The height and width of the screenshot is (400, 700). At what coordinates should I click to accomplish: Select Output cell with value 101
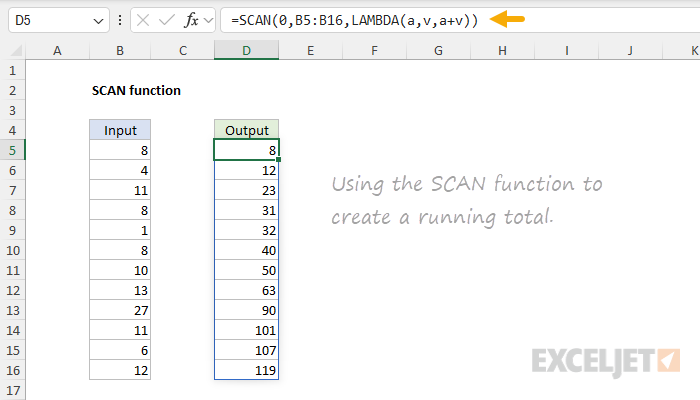pyautogui.click(x=246, y=330)
